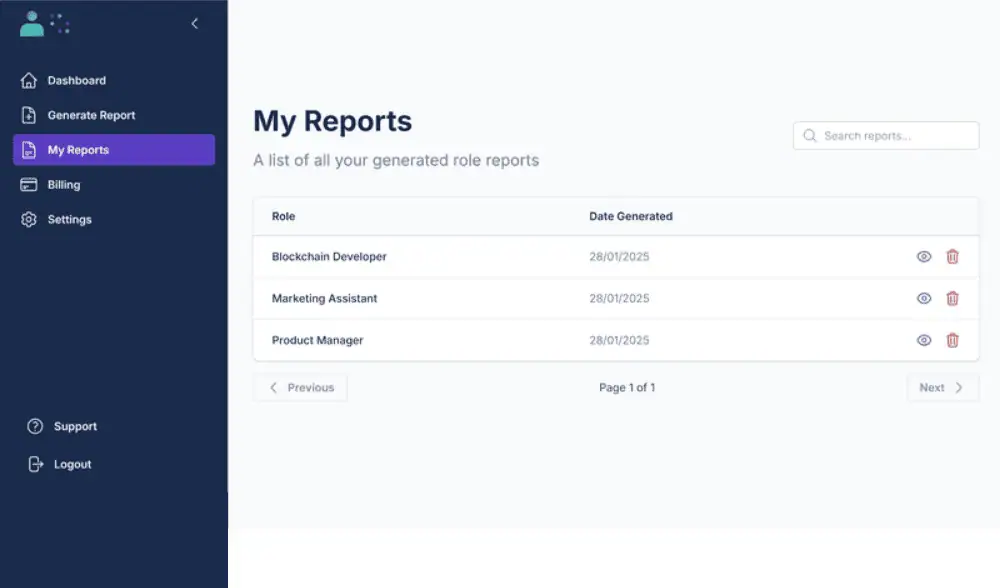Click the app logo in sidebar
The width and height of the screenshot is (1000, 588).
(44, 24)
